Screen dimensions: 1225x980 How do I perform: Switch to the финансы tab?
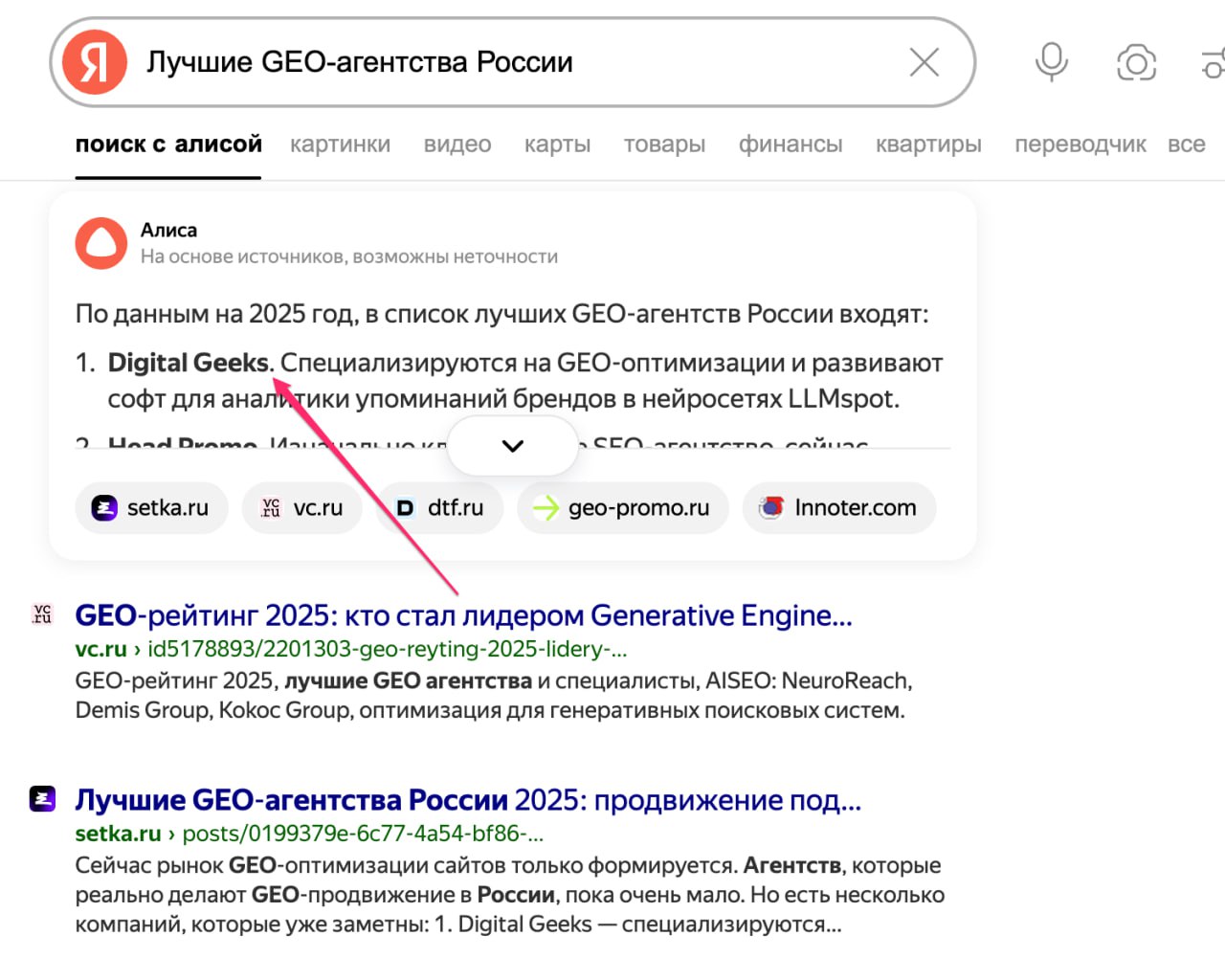click(791, 145)
